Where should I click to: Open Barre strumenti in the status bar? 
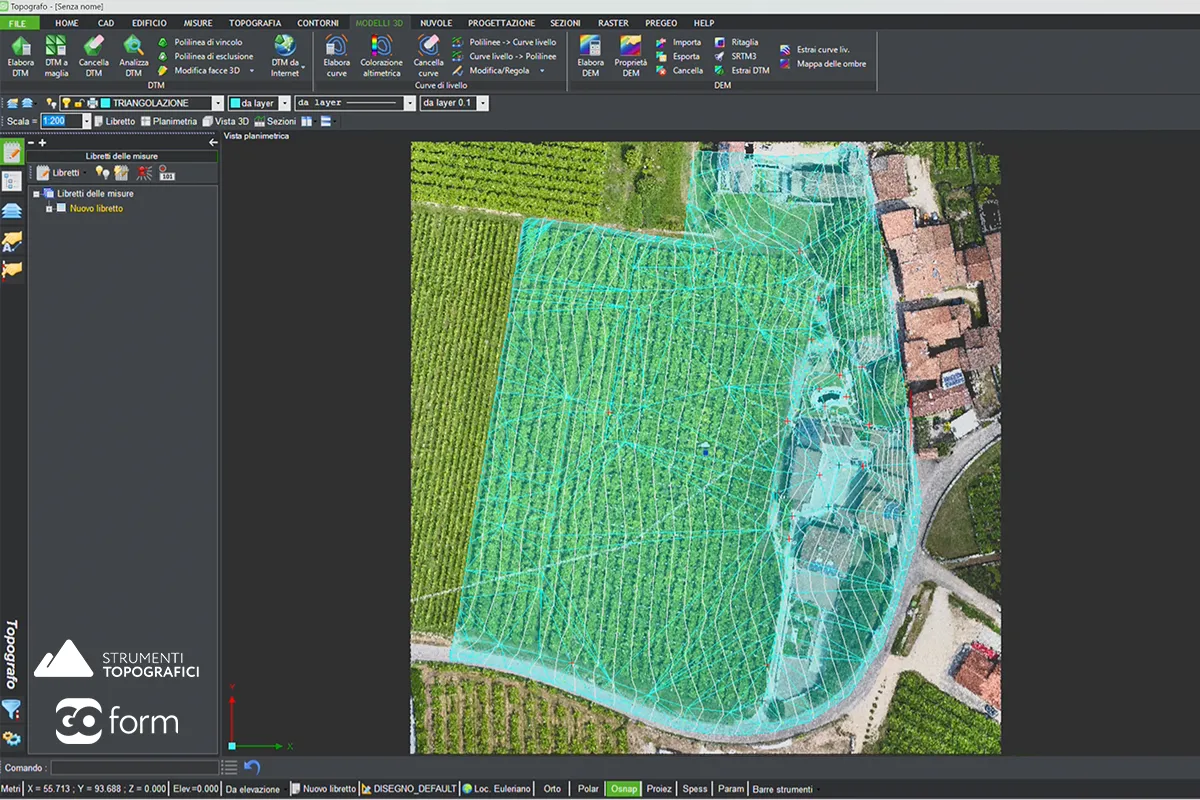[x=785, y=789]
